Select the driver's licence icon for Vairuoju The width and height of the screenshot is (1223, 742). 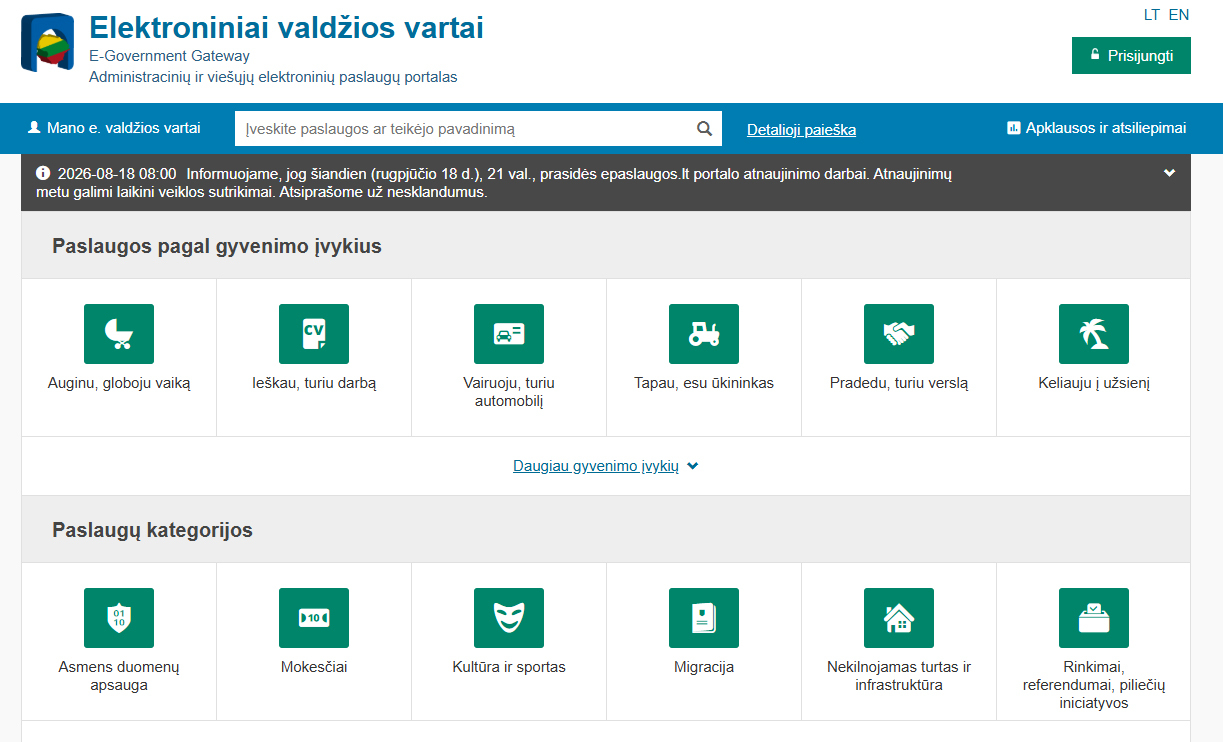pos(509,334)
